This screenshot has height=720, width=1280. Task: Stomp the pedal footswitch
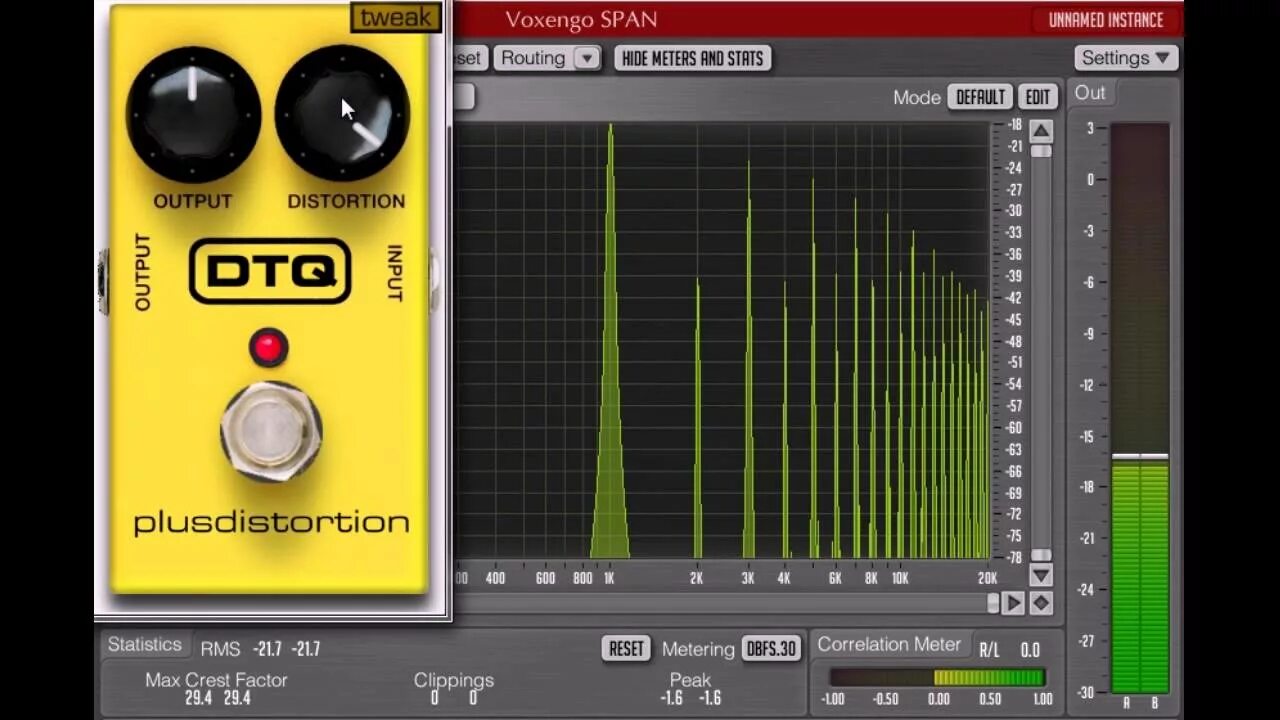[x=271, y=431]
